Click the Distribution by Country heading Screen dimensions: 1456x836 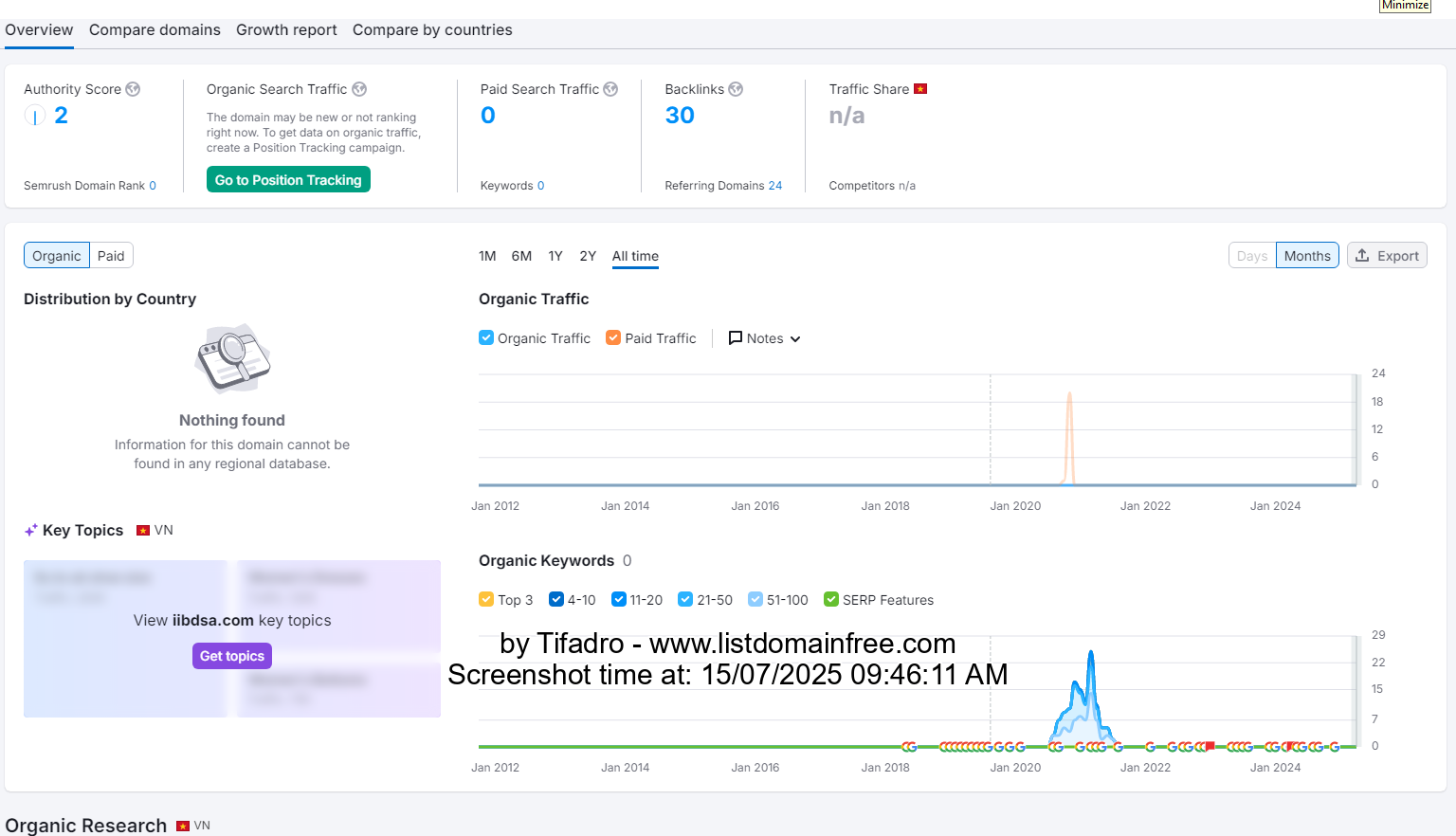tap(110, 299)
